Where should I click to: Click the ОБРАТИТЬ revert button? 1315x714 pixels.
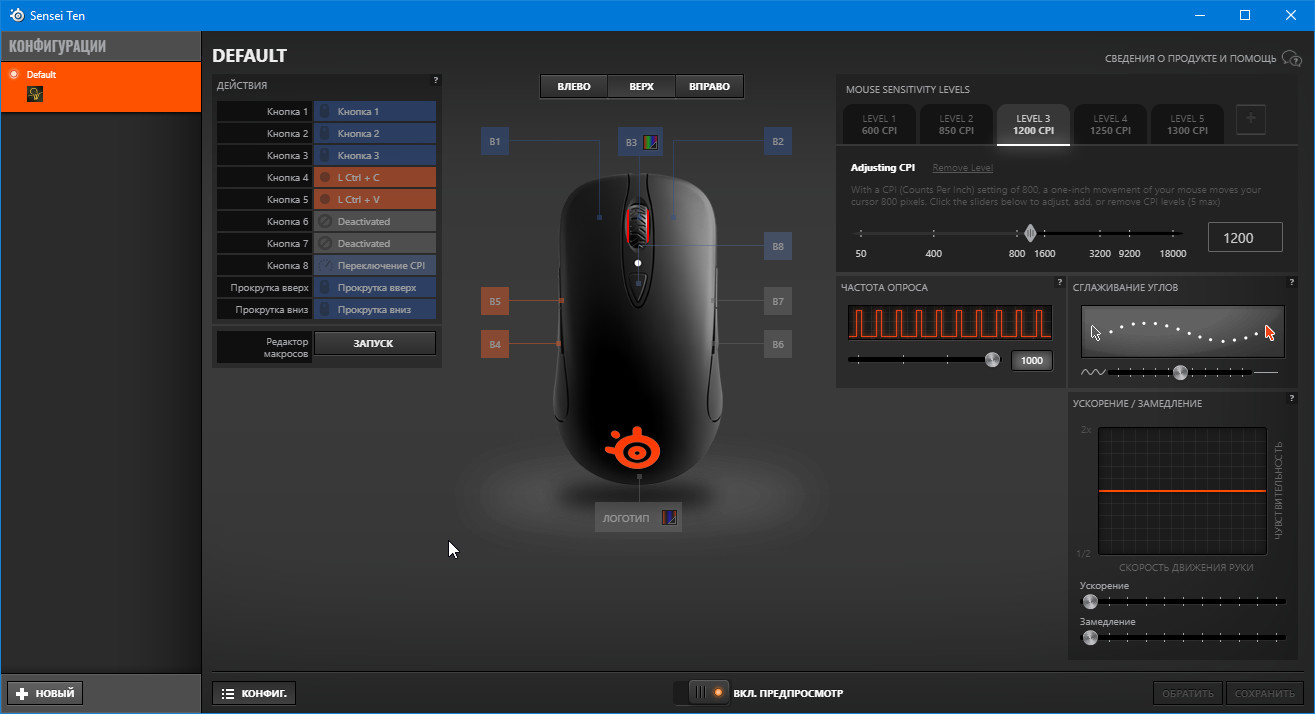1188,693
